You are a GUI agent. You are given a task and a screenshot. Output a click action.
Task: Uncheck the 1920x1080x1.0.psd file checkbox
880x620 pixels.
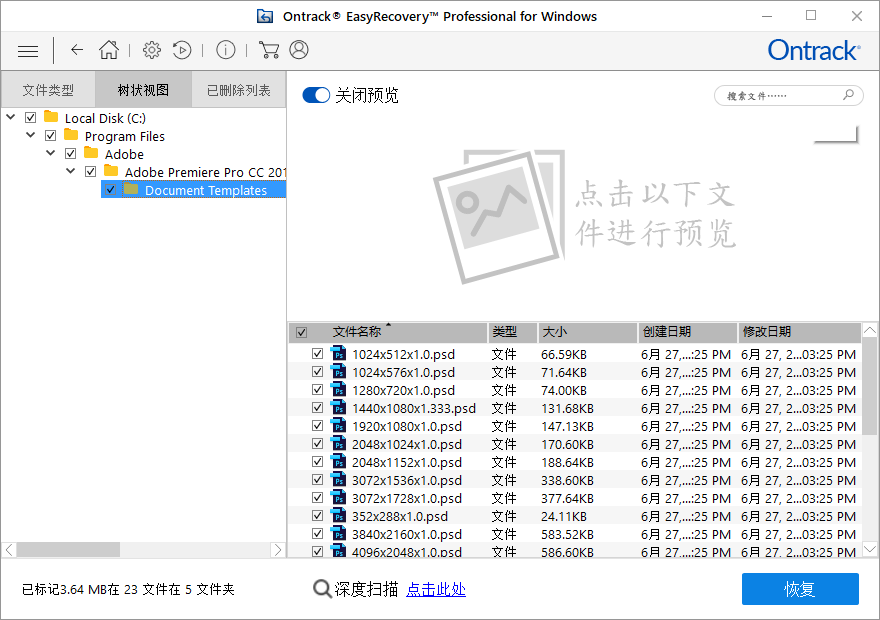click(x=318, y=425)
